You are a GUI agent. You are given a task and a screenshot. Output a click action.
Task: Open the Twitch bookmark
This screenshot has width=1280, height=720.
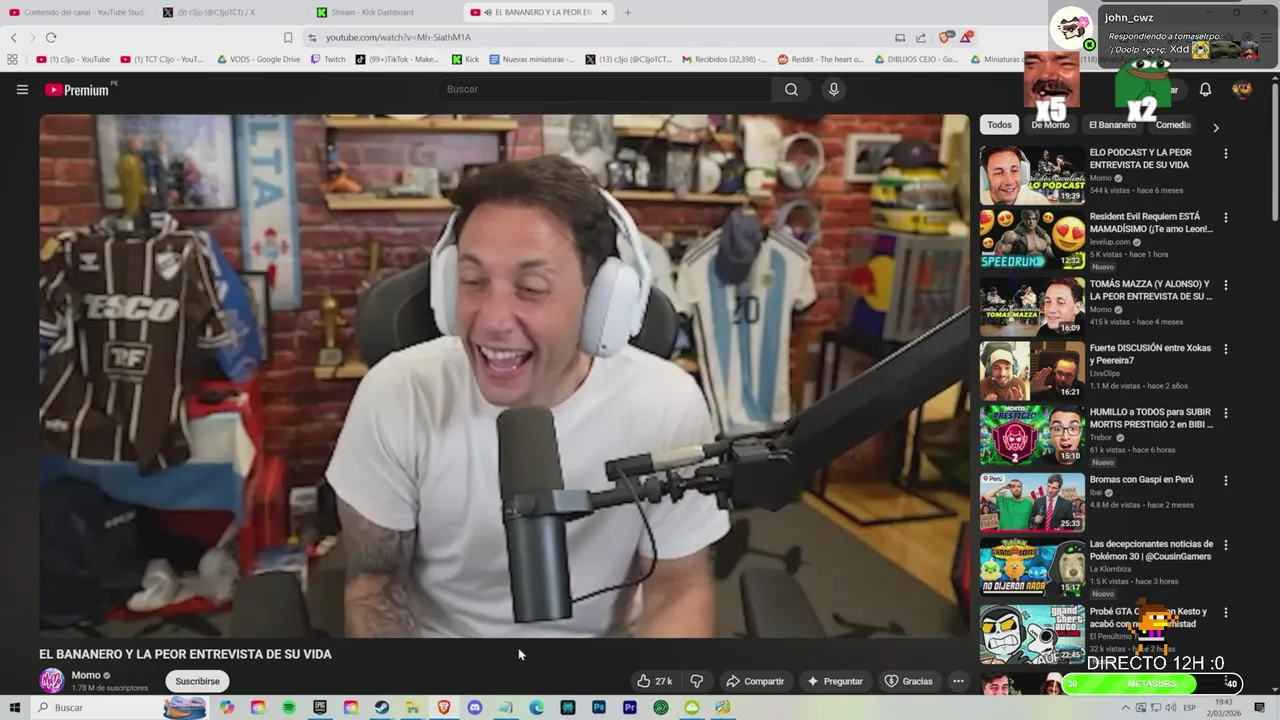328,59
